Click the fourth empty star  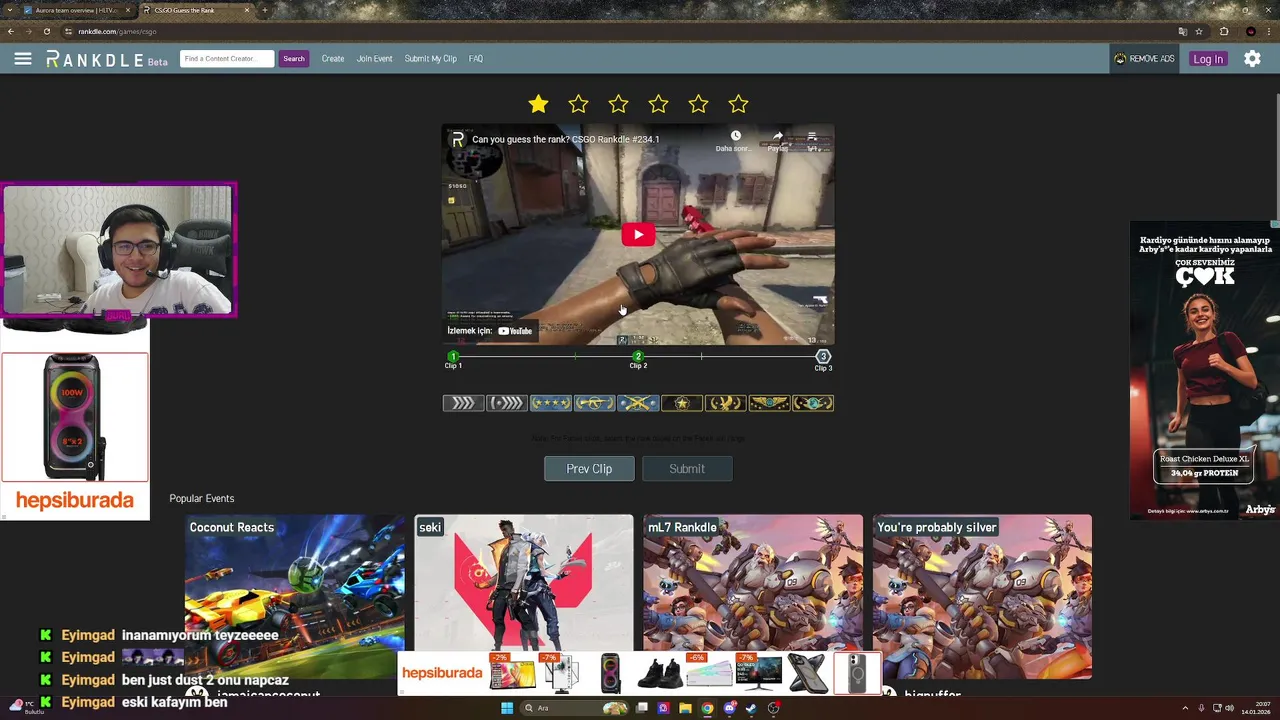(658, 104)
